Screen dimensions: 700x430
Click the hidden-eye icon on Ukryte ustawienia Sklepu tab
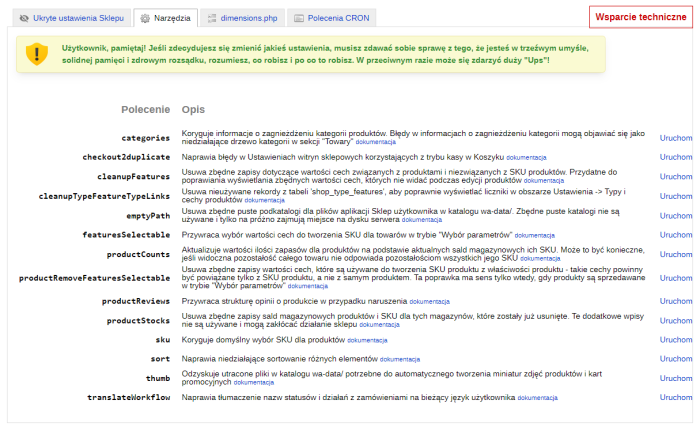click(x=24, y=18)
